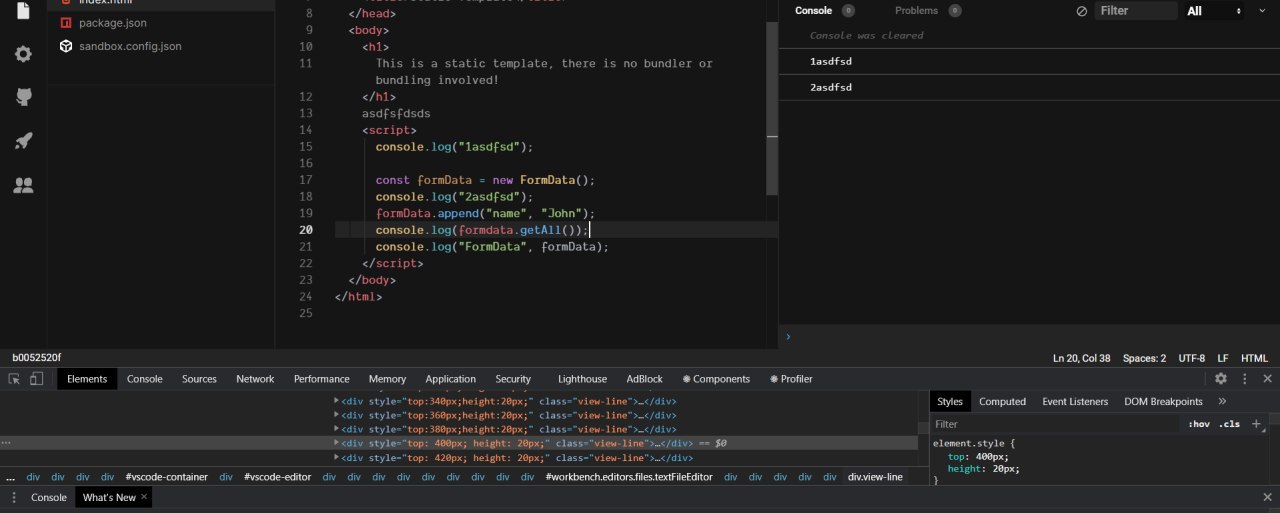Select the DevTools element inspector icon
This screenshot has width=1280, height=513.
point(14,379)
